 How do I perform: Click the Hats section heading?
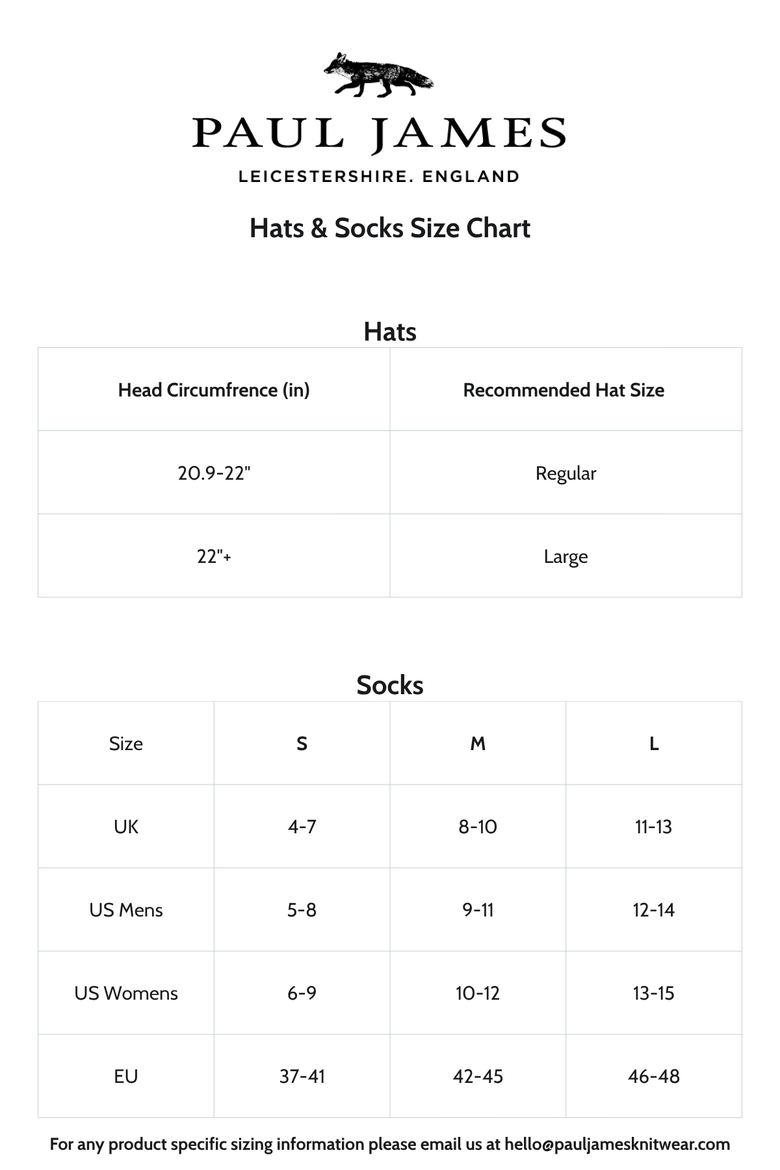click(x=390, y=331)
